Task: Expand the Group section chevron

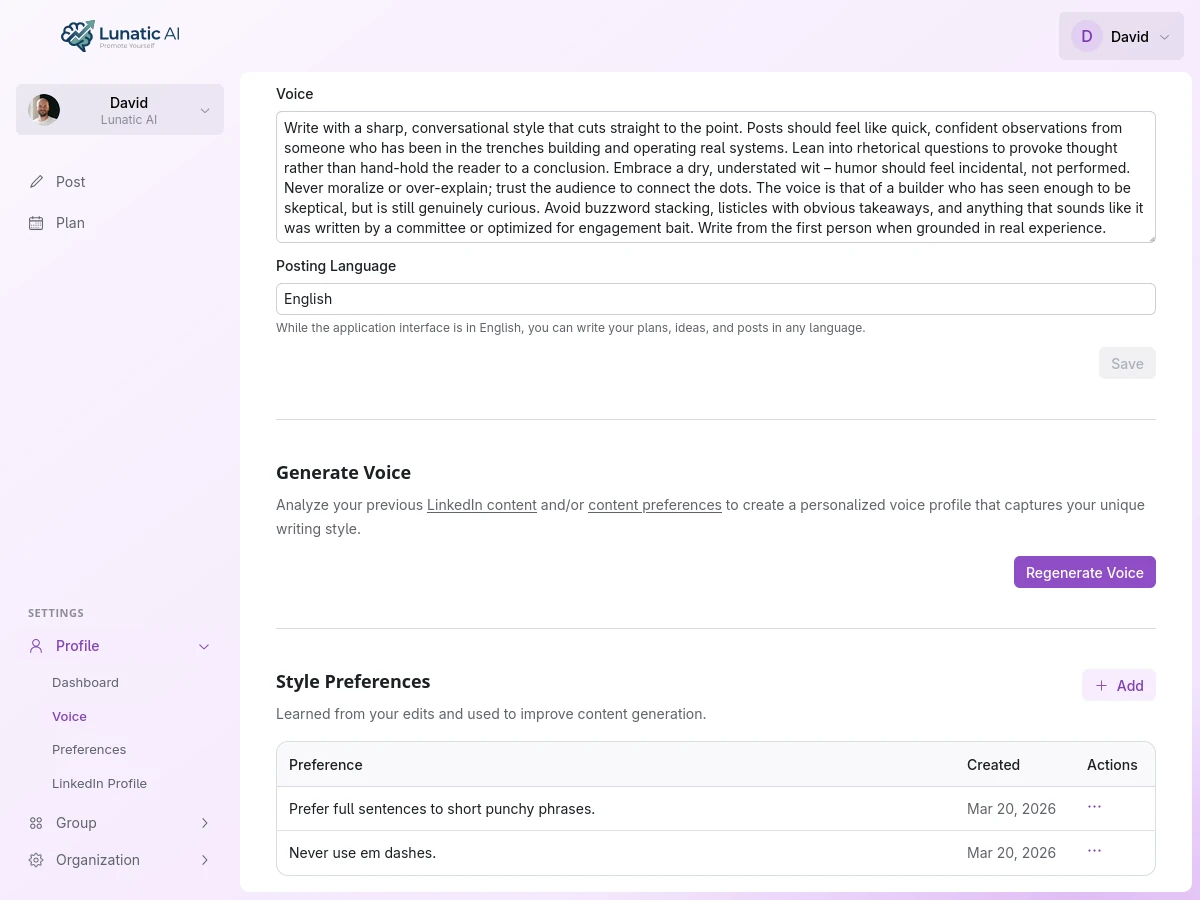Action: [205, 823]
